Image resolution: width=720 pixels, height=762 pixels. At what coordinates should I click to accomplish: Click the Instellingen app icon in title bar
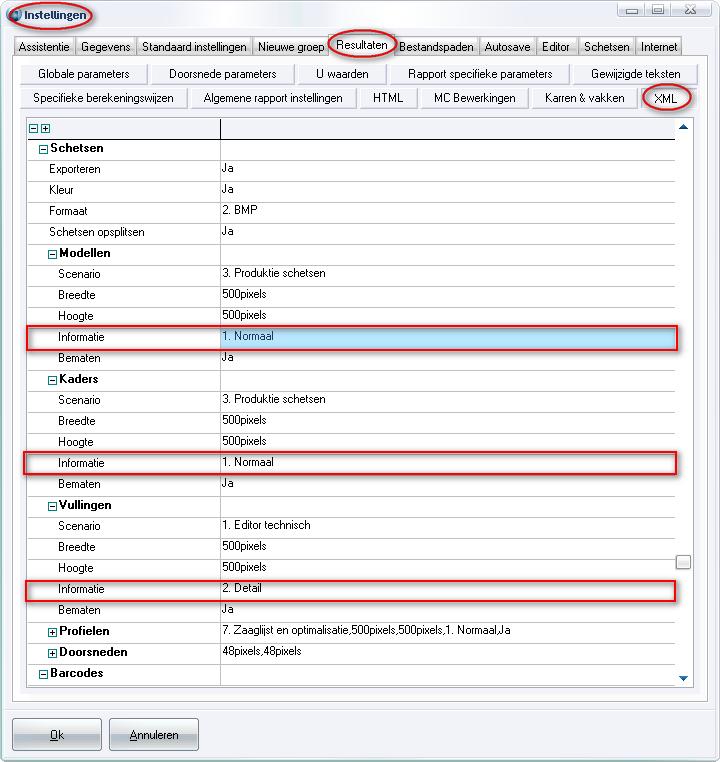point(16,15)
